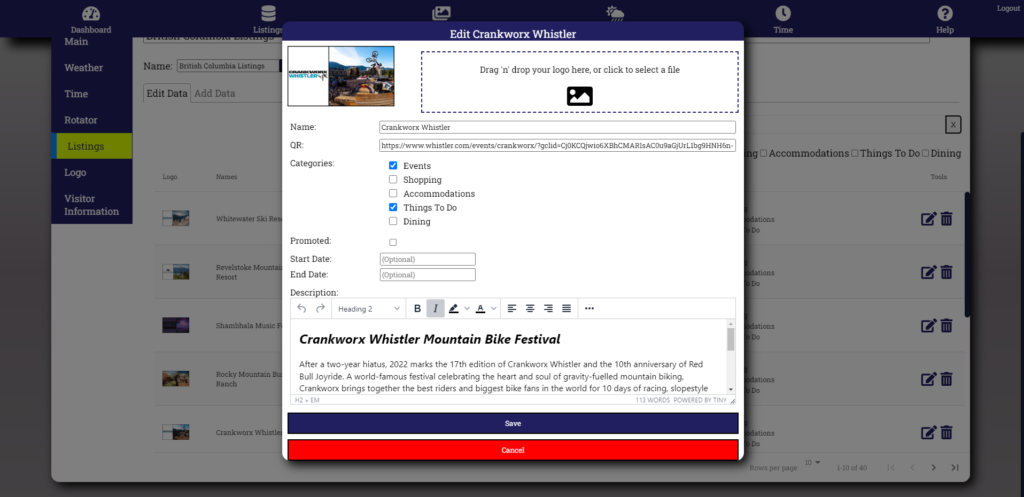The height and width of the screenshot is (497, 1024).
Task: Log out of the application
Action: pos(1008,8)
